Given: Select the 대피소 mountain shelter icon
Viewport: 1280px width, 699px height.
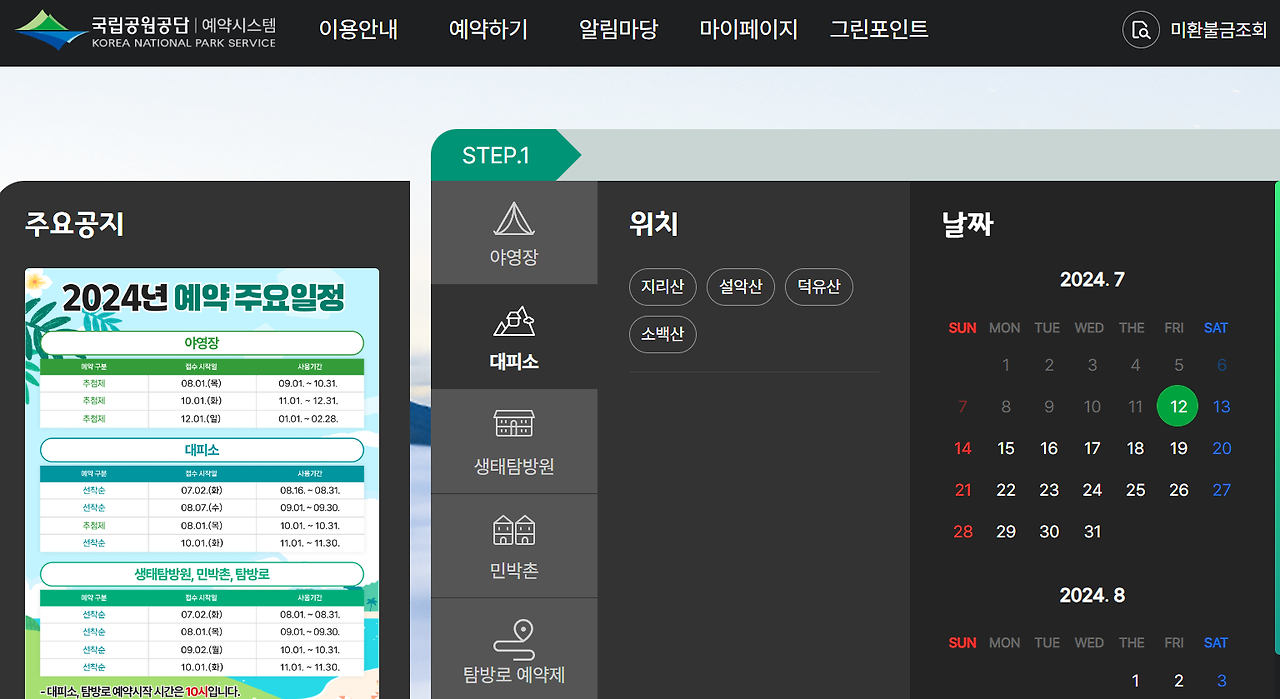Looking at the screenshot, I should (514, 323).
